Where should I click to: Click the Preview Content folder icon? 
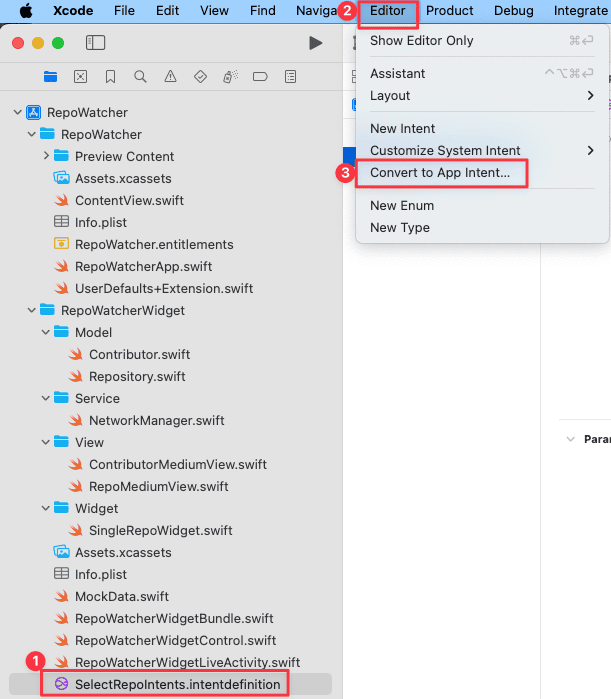coord(61,156)
